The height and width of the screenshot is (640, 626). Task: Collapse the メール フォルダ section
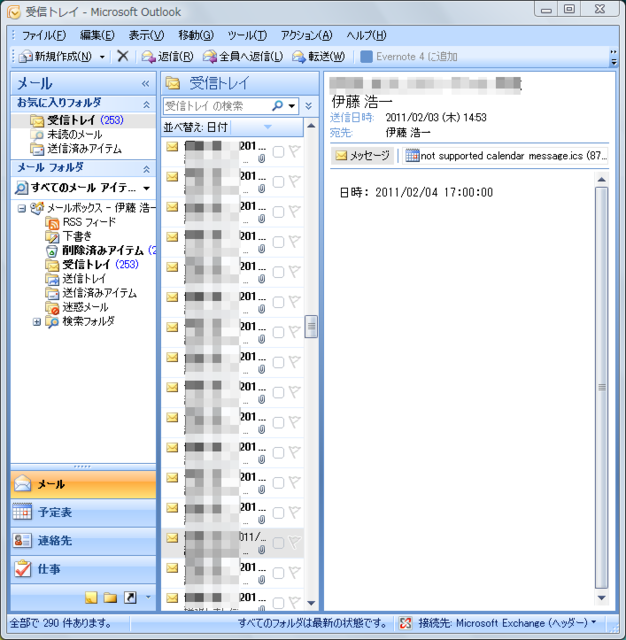click(x=146, y=169)
